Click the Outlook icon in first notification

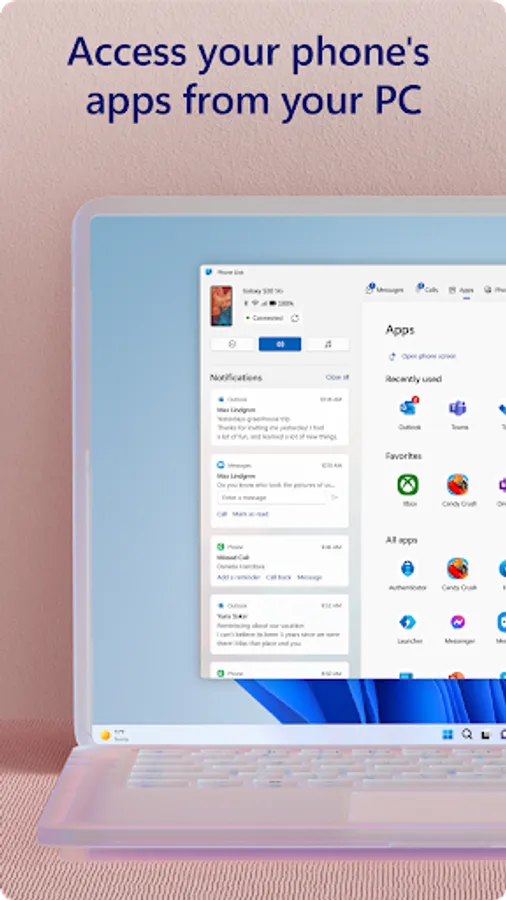(x=220, y=399)
